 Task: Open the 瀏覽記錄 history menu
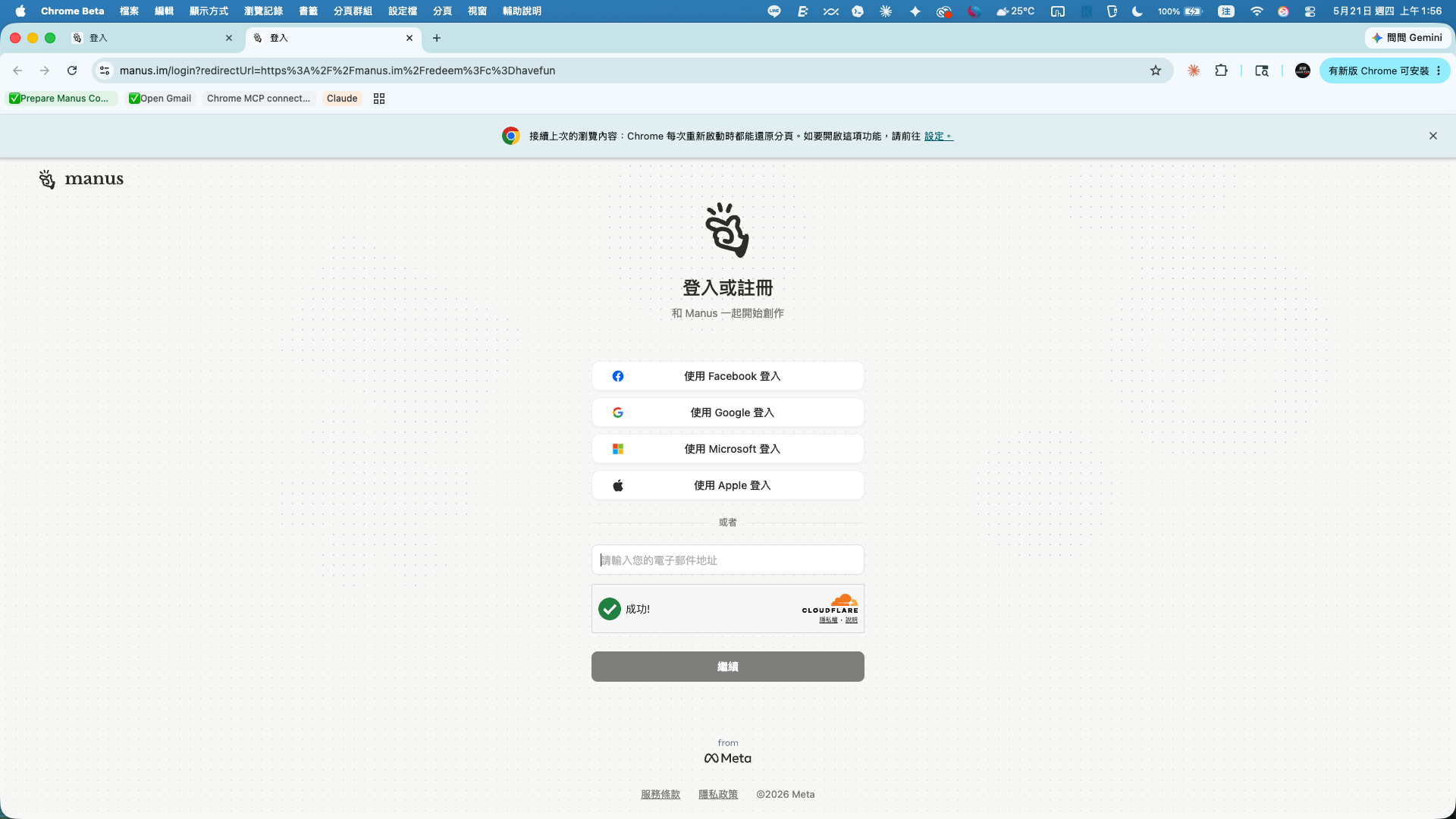(x=263, y=11)
